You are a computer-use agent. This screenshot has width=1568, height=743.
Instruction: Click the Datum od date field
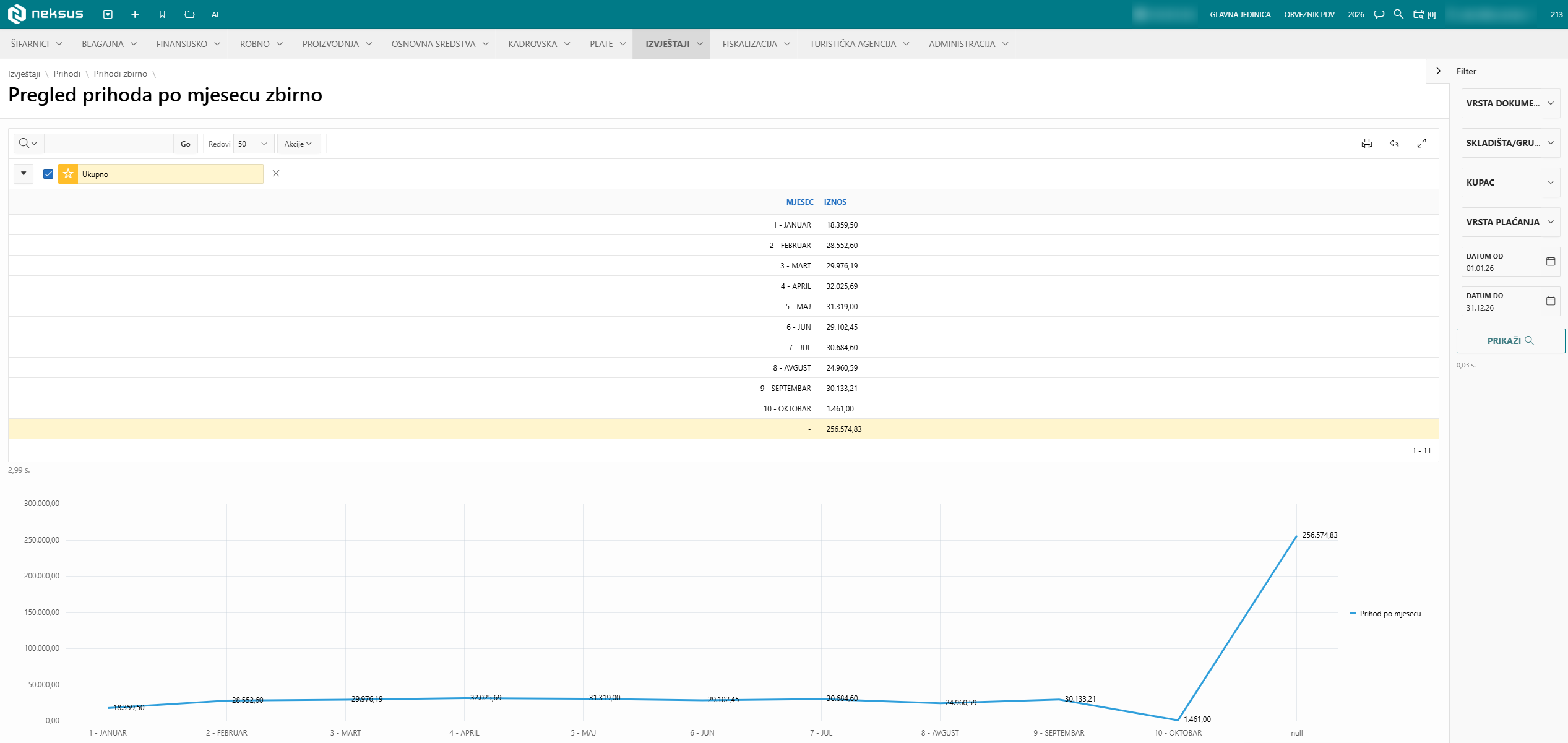[1501, 262]
